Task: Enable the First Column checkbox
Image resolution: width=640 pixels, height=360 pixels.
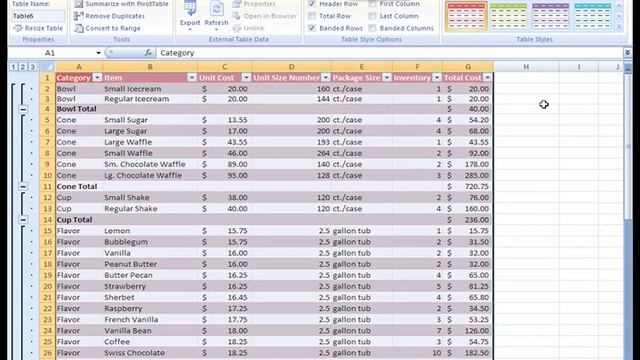Action: [x=372, y=4]
